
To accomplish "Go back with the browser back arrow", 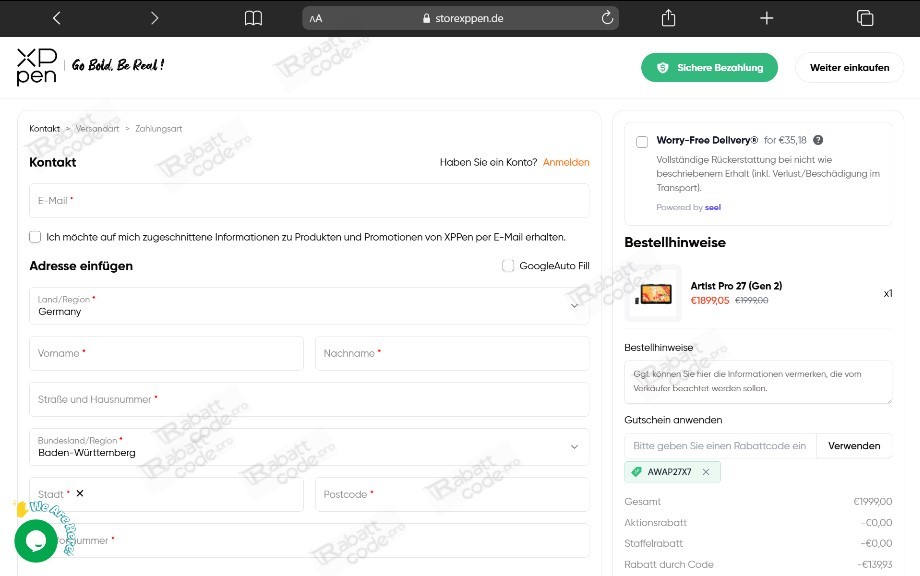I will pyautogui.click(x=56, y=18).
